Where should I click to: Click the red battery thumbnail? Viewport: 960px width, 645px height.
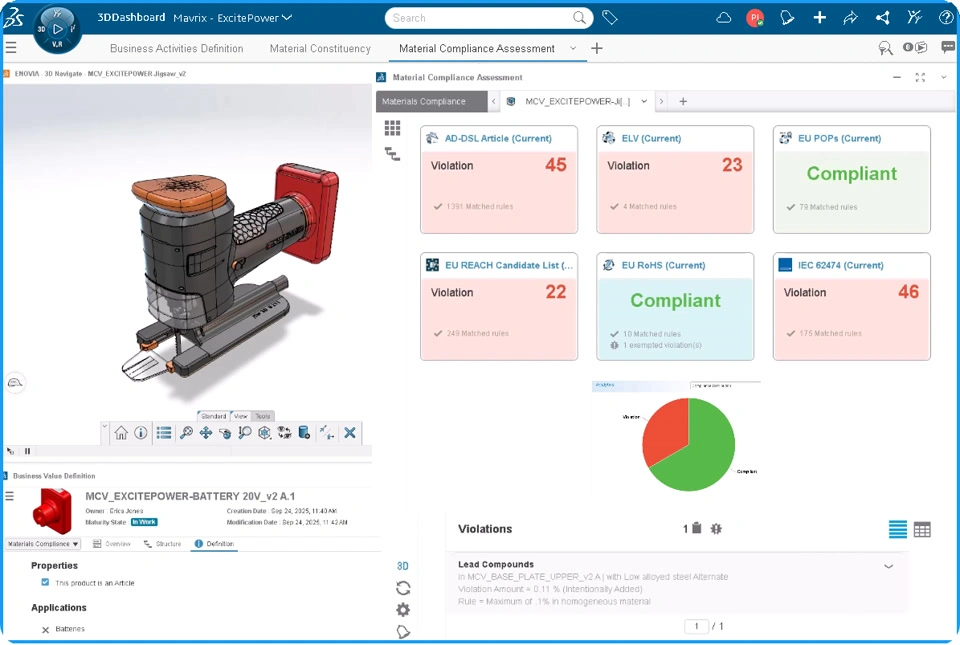(x=52, y=512)
